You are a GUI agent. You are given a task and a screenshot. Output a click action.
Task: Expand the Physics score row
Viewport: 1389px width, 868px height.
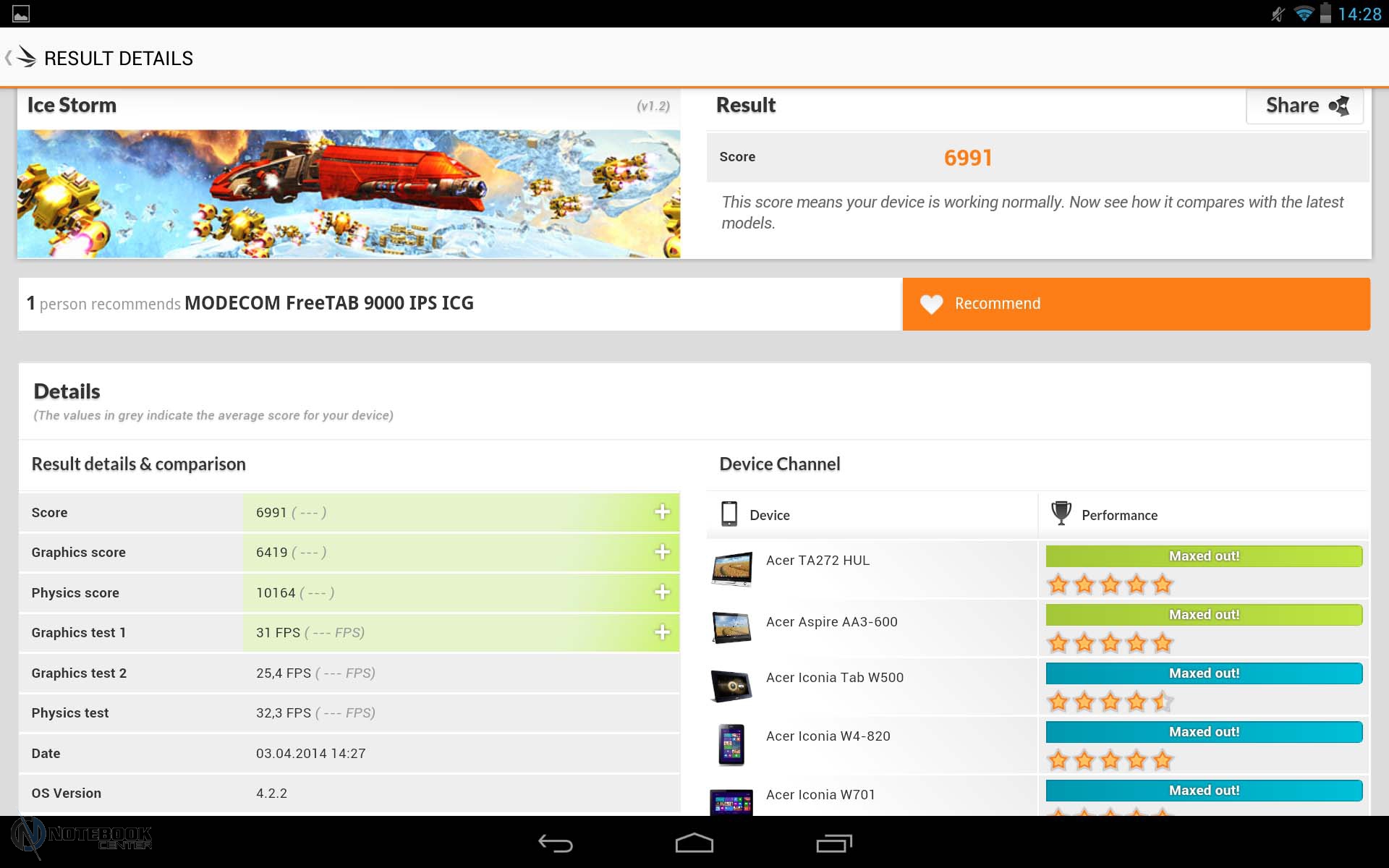[662, 592]
